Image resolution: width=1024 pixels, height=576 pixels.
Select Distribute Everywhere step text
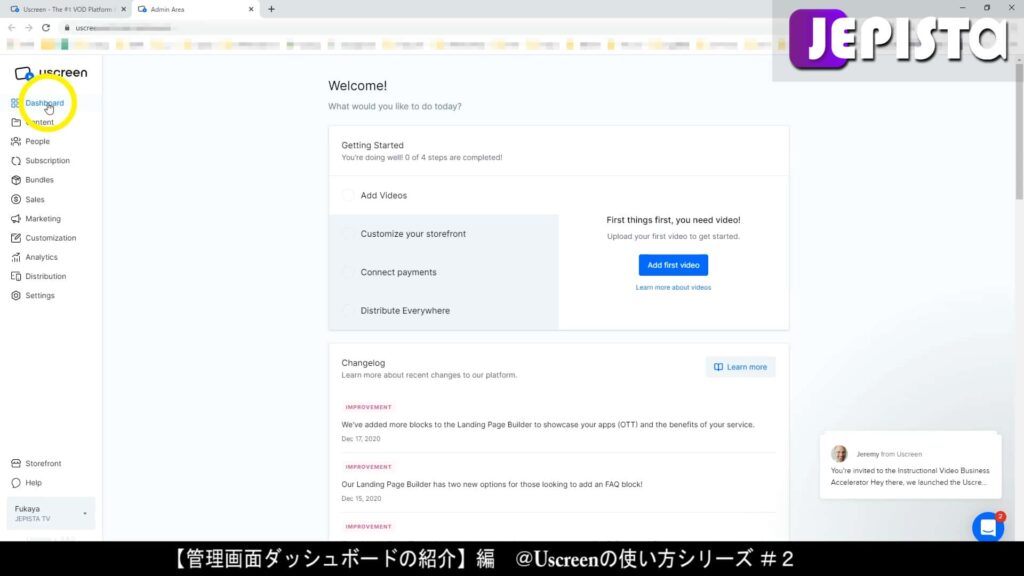(405, 311)
